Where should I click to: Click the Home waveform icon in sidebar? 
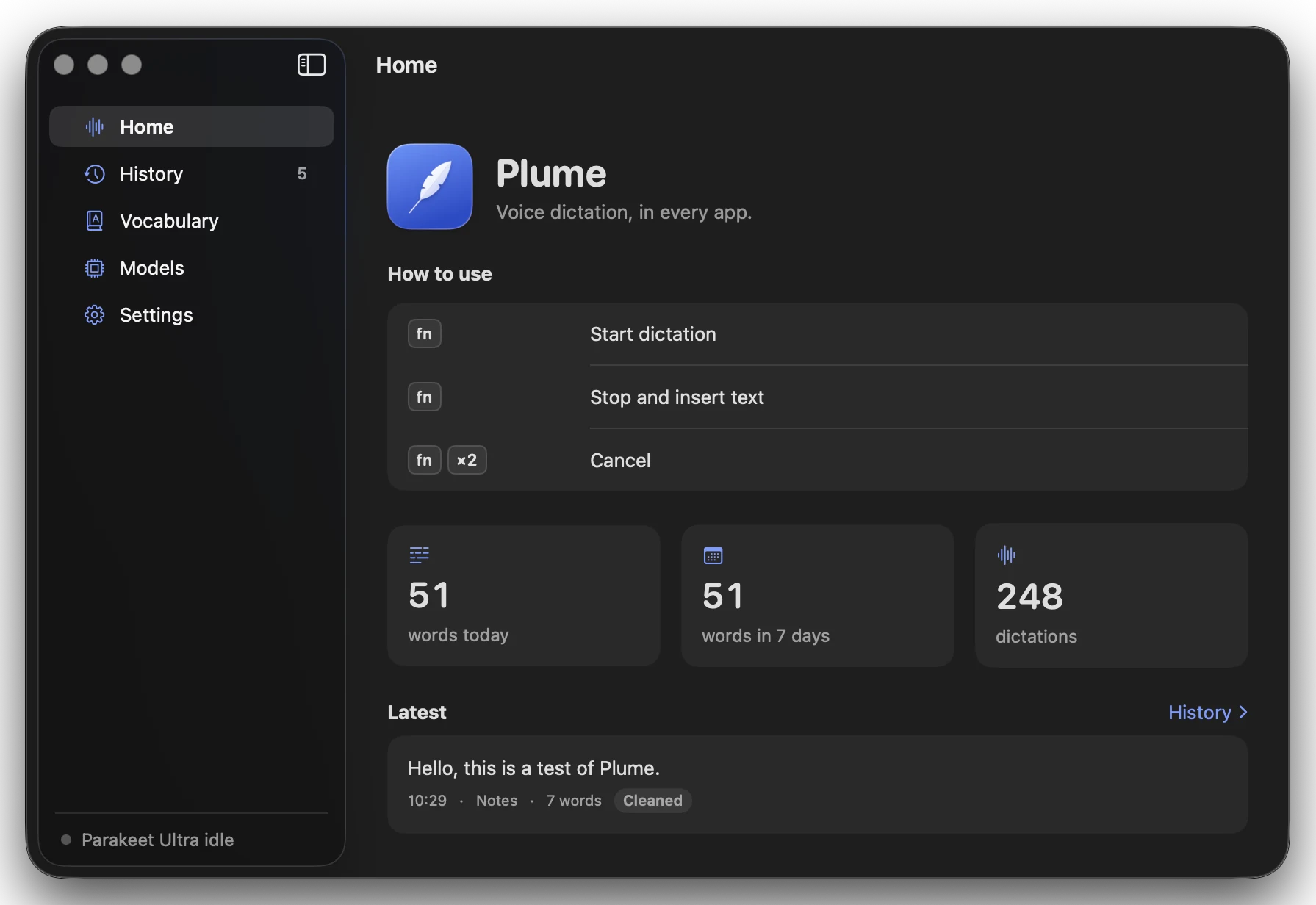(95, 127)
